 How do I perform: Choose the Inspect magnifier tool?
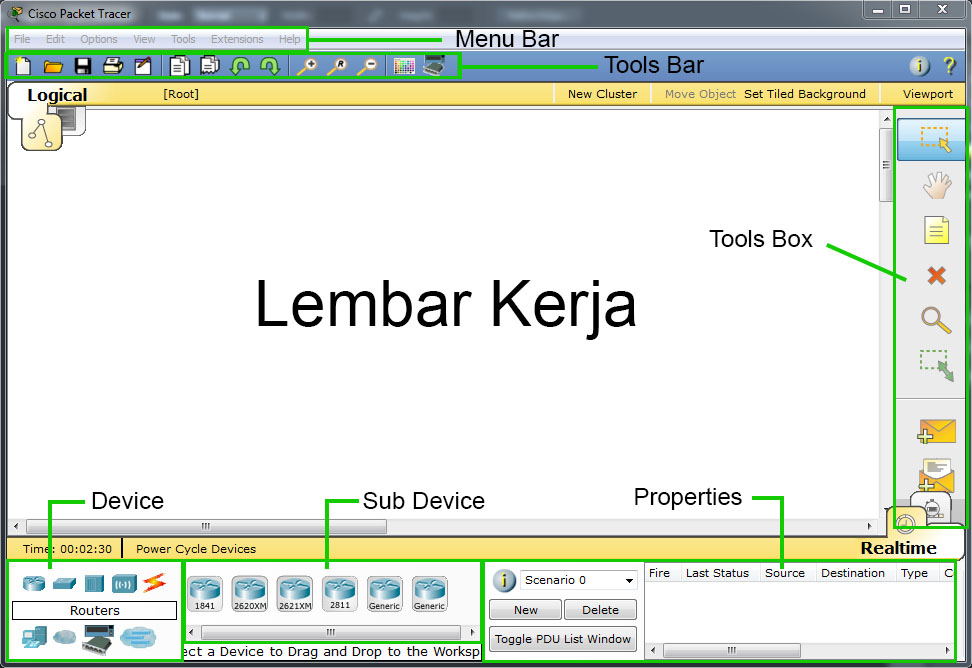936,320
